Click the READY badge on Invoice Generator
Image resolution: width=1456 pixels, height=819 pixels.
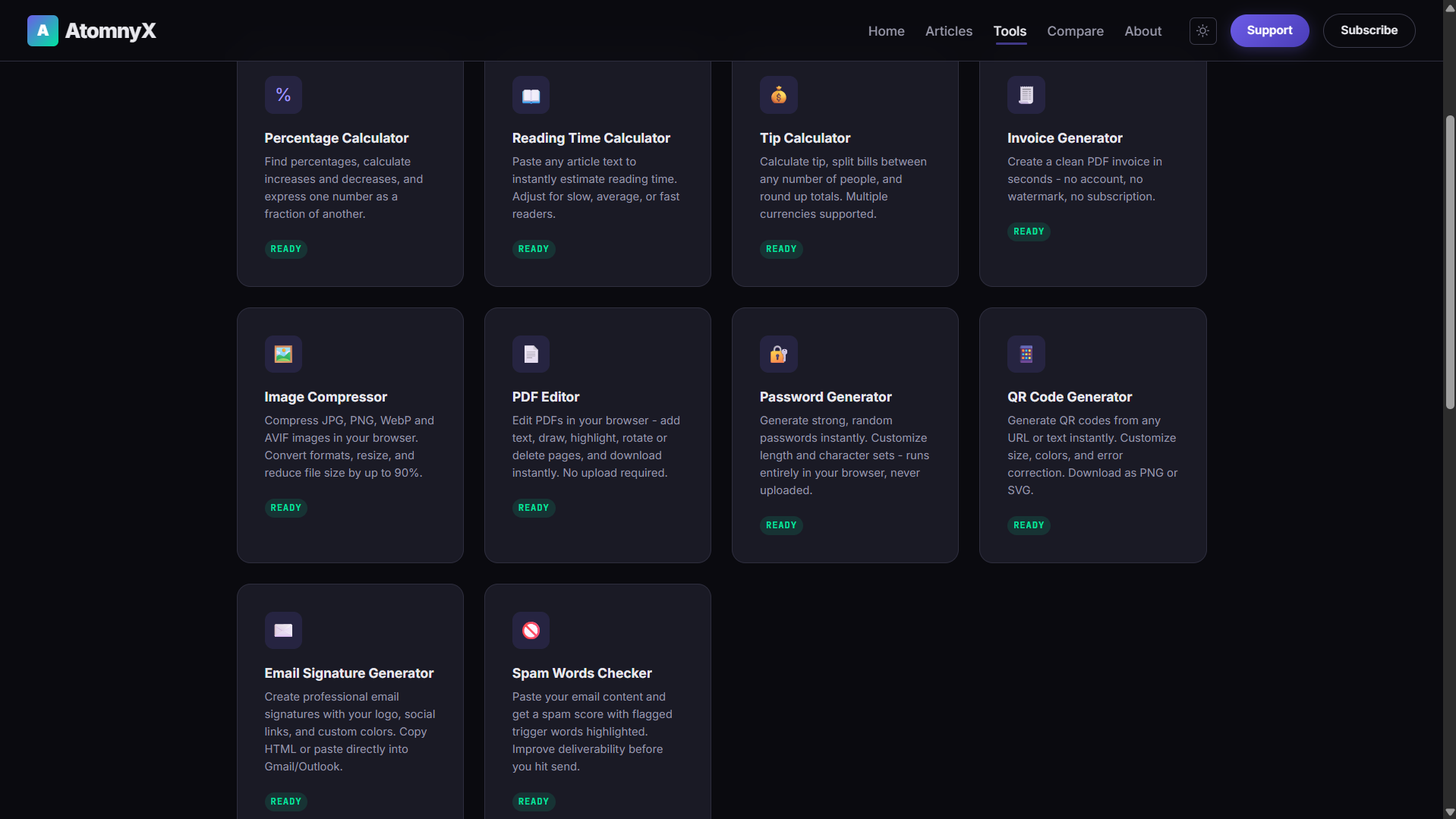[1028, 232]
